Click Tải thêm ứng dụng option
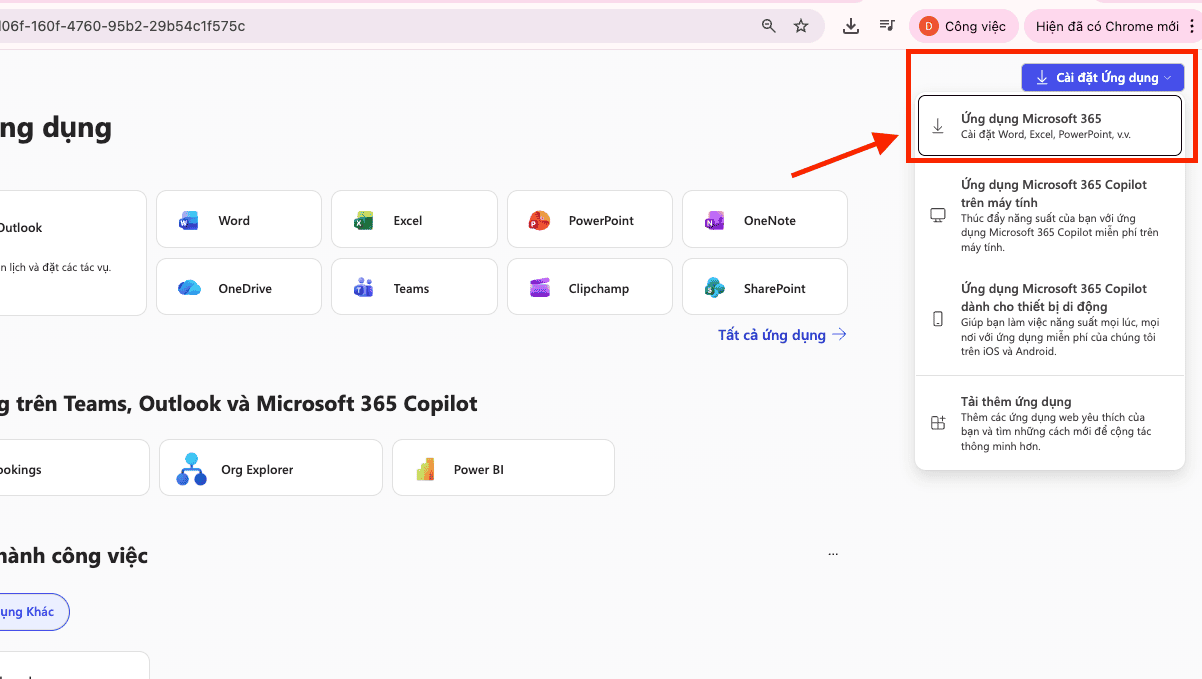 click(x=1049, y=423)
